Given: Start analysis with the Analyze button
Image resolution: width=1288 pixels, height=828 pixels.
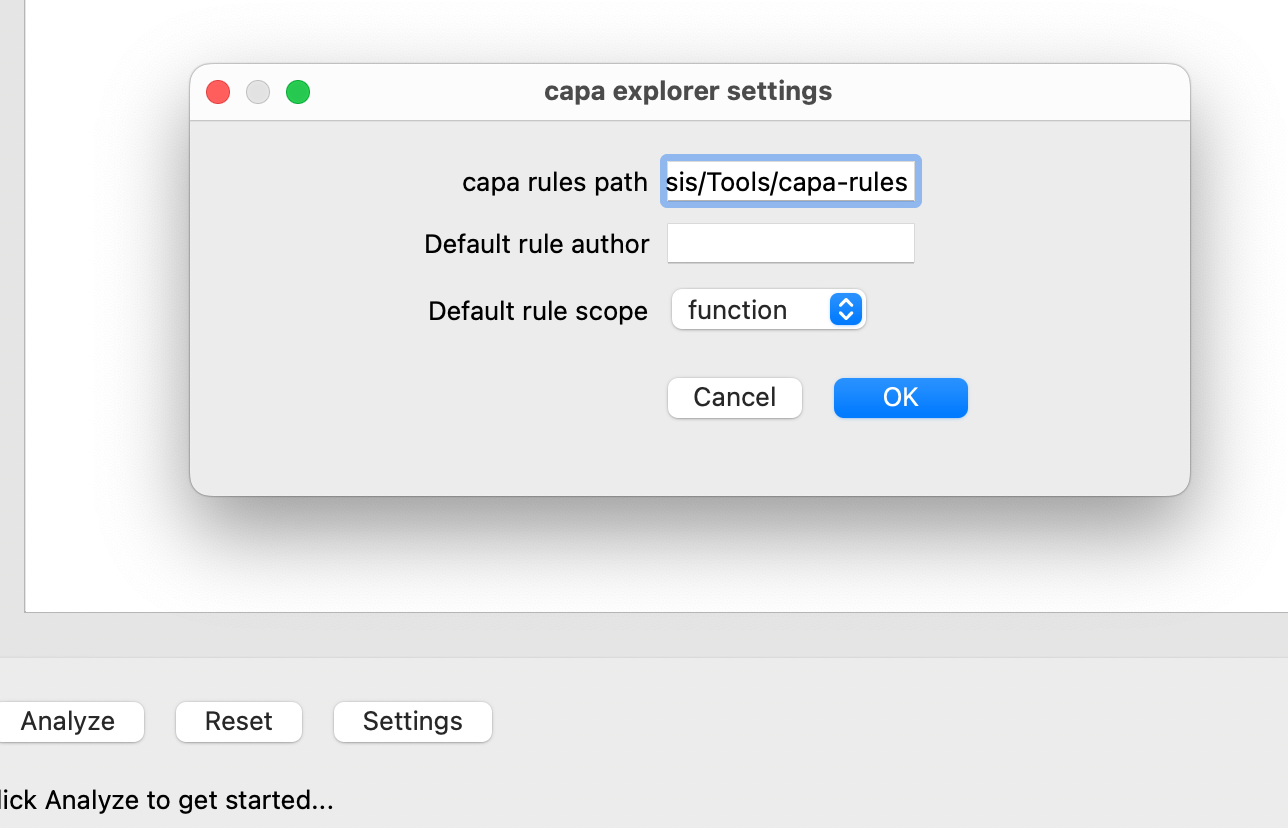Looking at the screenshot, I should pos(68,721).
